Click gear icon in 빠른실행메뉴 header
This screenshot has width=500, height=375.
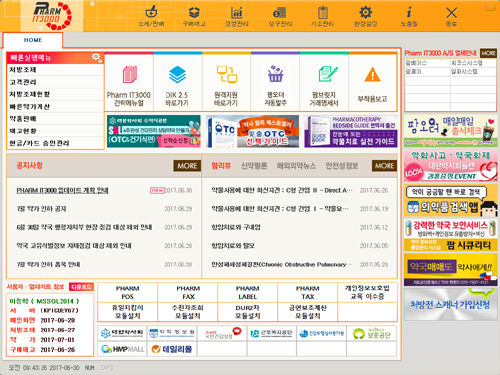pos(96,57)
